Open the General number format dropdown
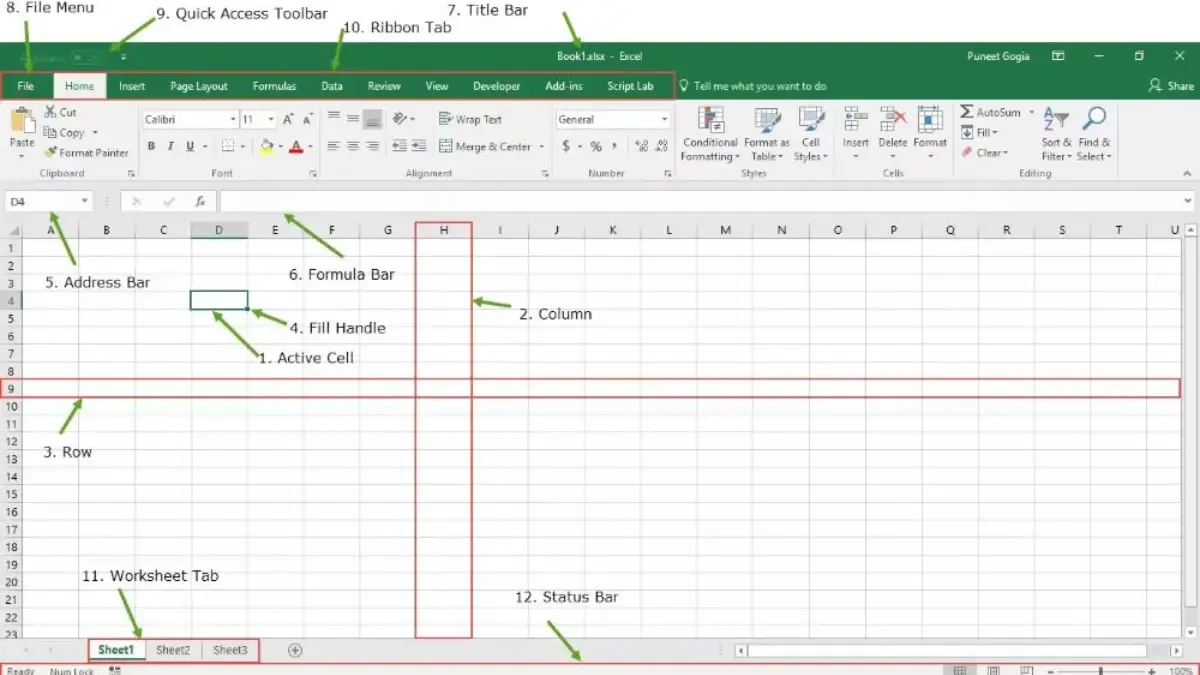Image resolution: width=1200 pixels, height=675 pixels. coord(664,119)
